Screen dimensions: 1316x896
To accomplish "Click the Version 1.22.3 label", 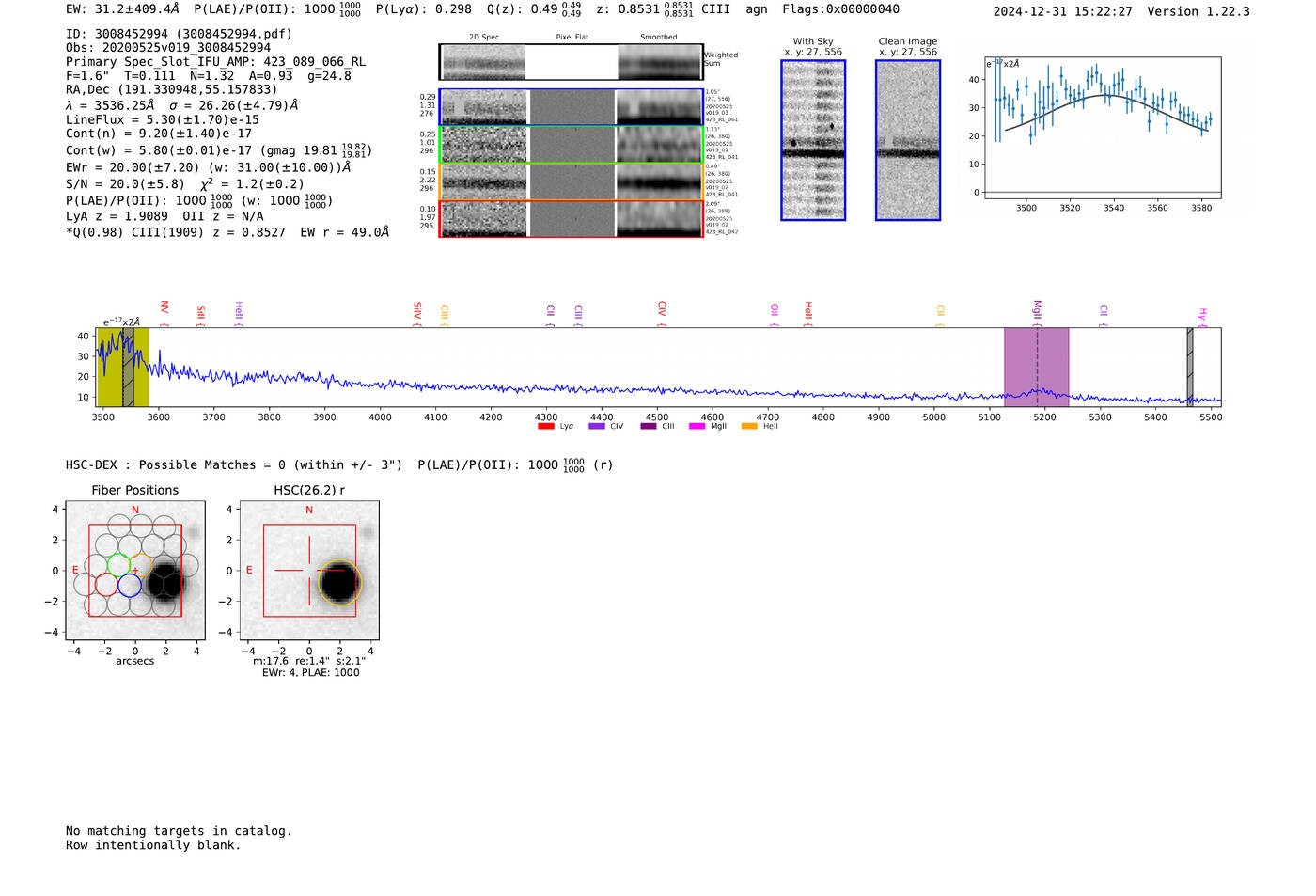I will pos(1198,11).
